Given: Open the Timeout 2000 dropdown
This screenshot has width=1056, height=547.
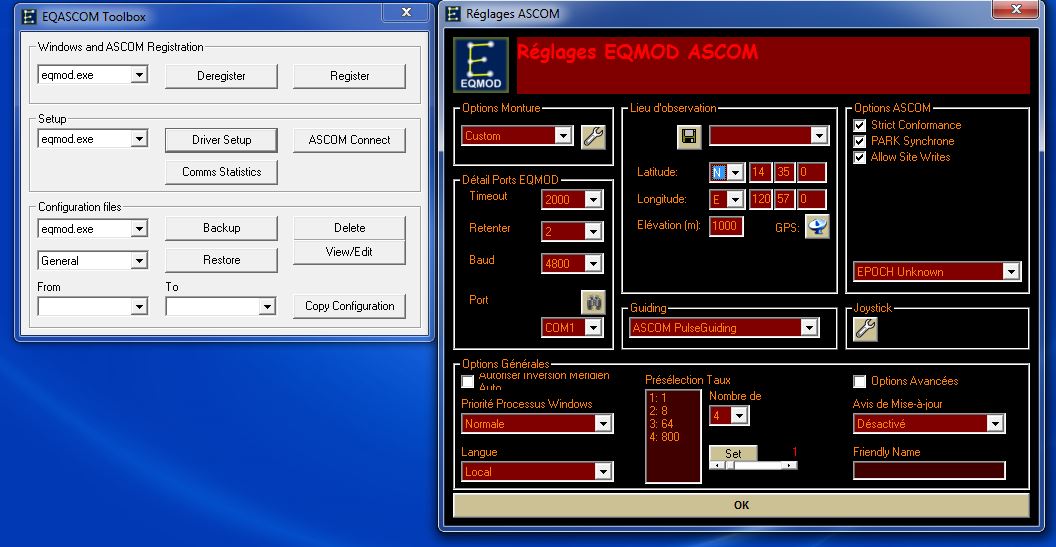Looking at the screenshot, I should point(593,200).
